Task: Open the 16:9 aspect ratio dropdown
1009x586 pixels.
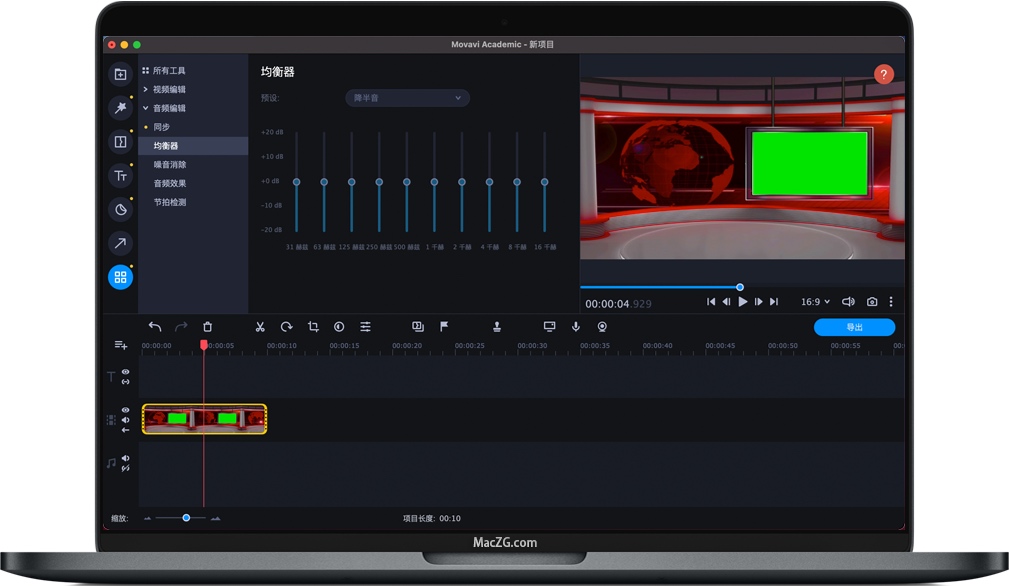Action: (816, 301)
